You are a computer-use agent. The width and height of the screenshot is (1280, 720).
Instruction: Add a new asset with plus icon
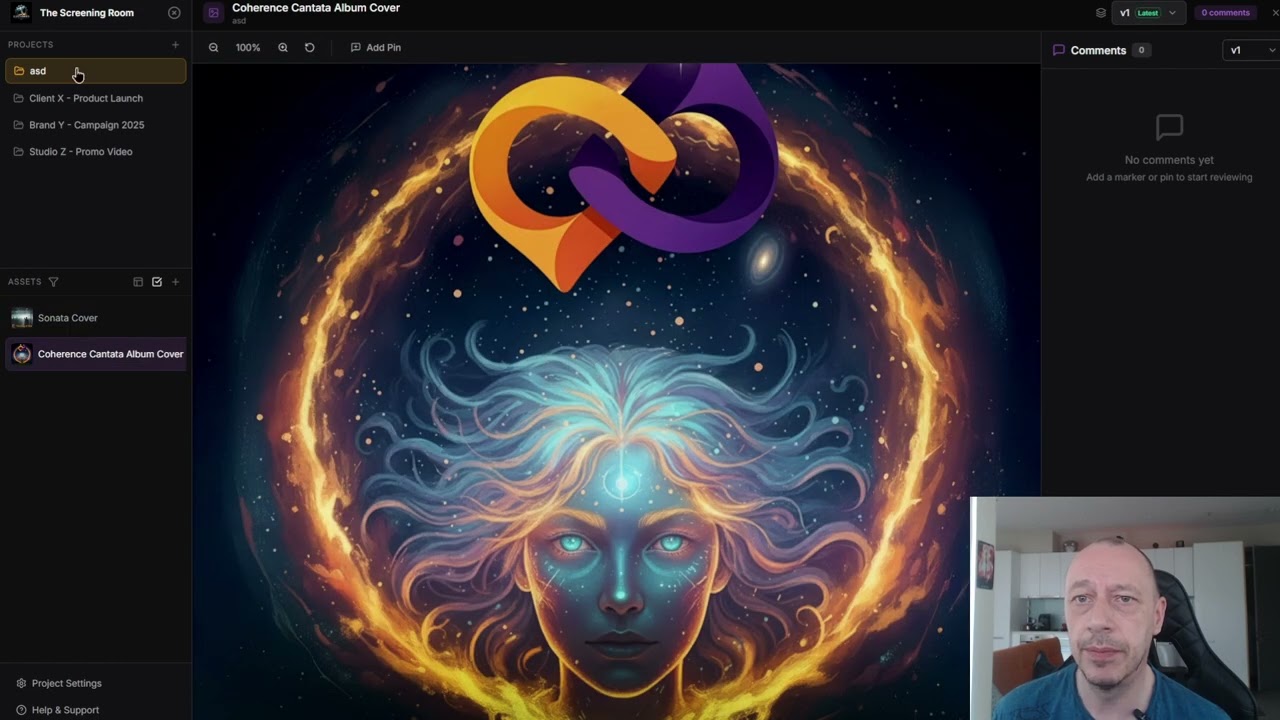[175, 282]
